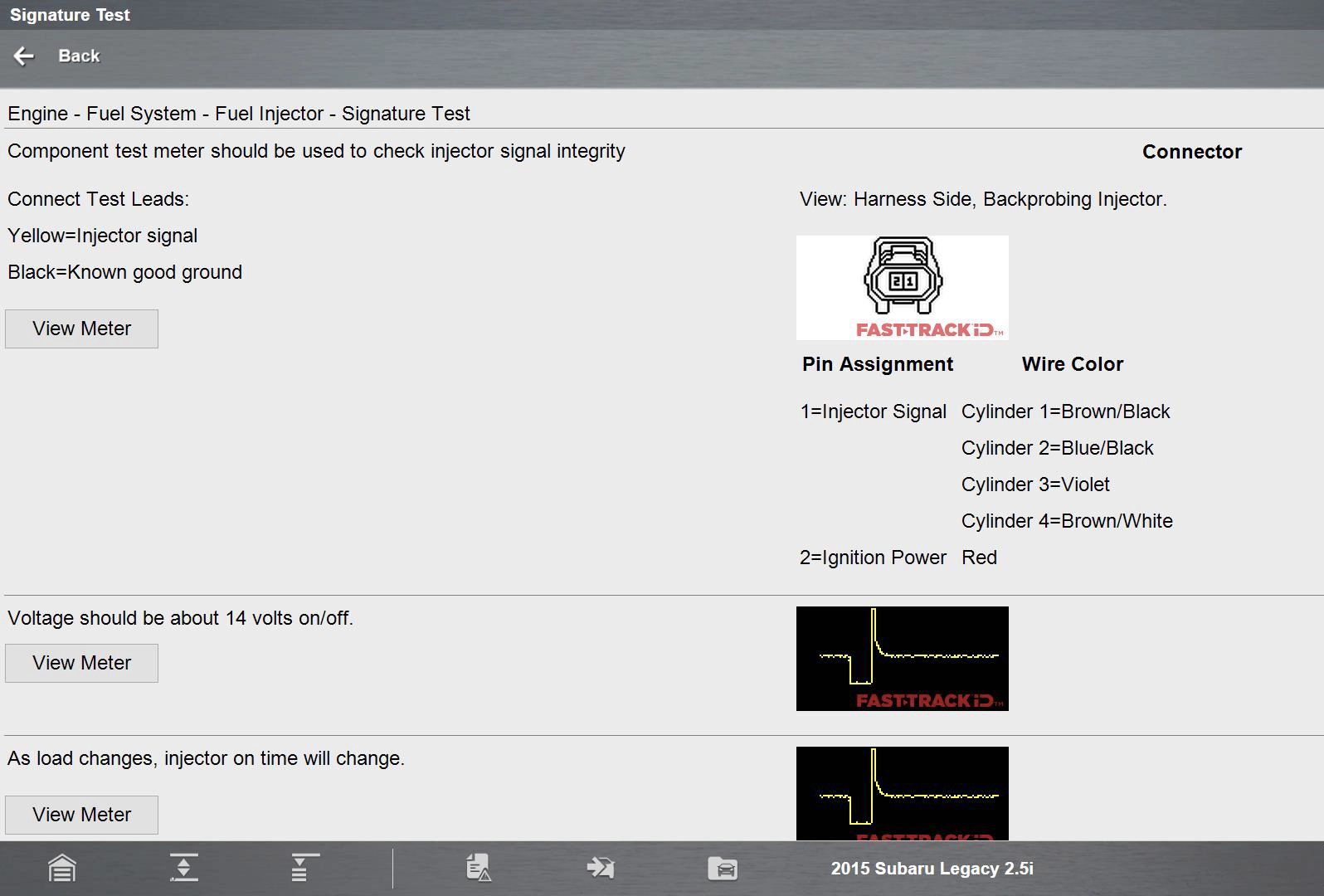Open the 14 volts waveform thumbnail
The image size is (1324, 896).
coord(902,658)
